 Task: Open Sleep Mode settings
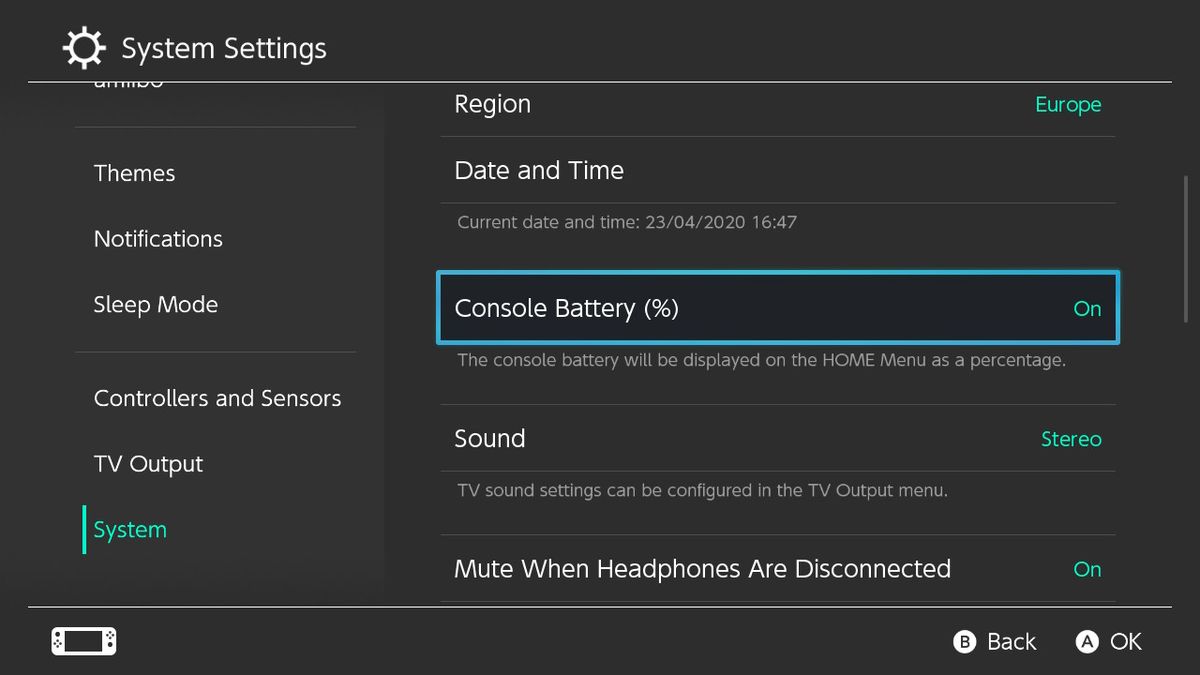tap(156, 304)
